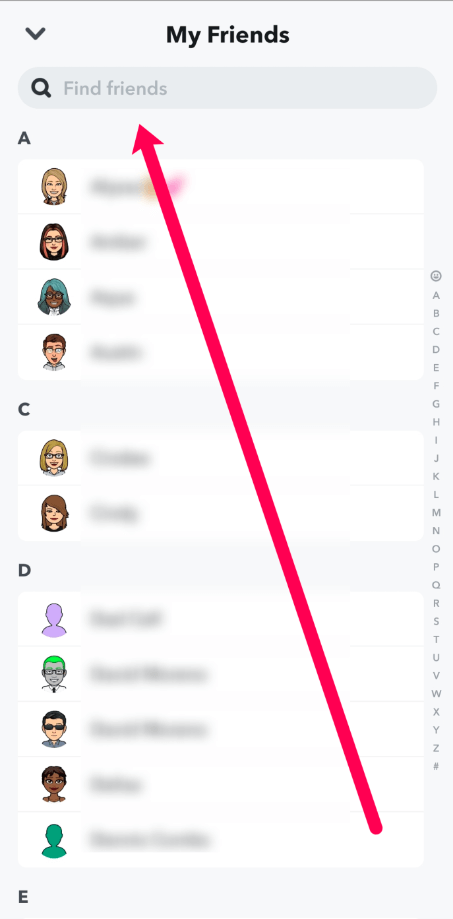Select the brown-haired man with glasses avatar

click(54, 352)
